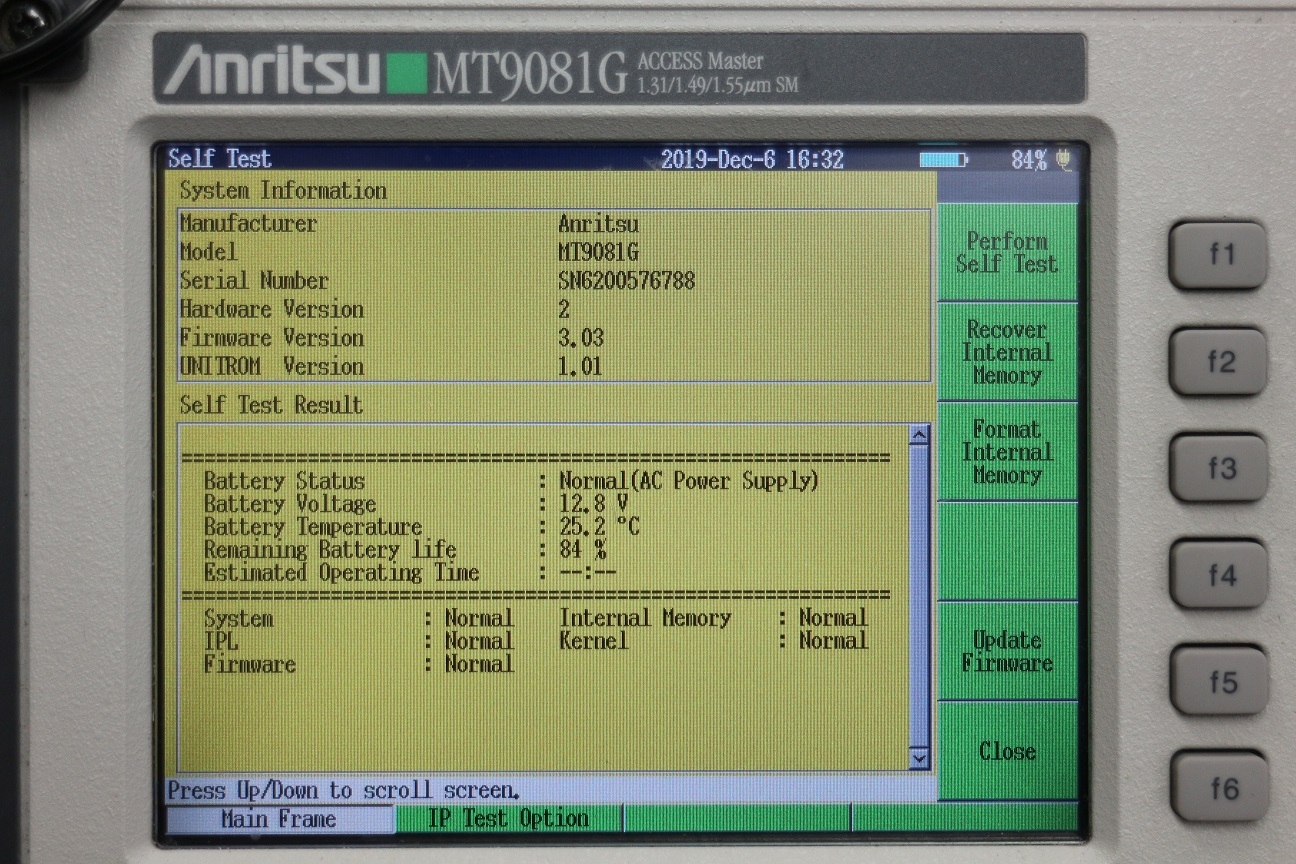This screenshot has width=1296, height=864.
Task: Click the 84% battery percentage readout
Action: pos(1029,159)
